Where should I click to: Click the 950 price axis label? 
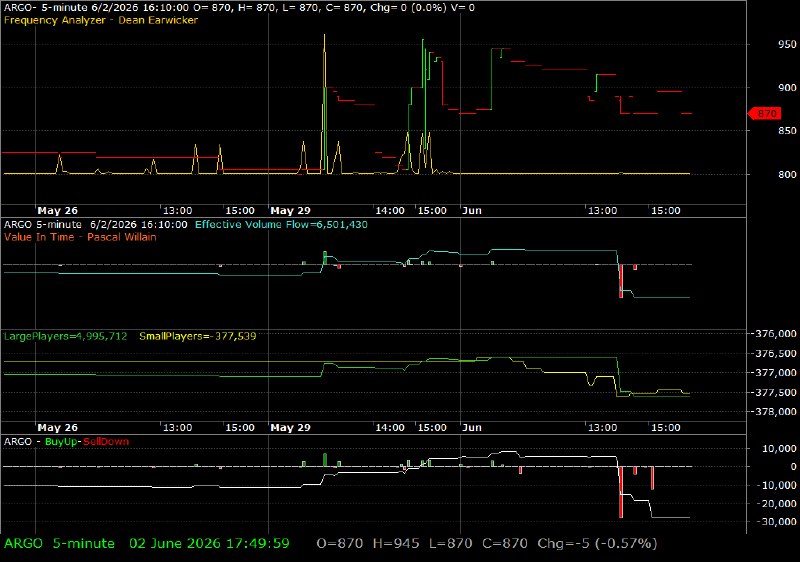point(787,44)
